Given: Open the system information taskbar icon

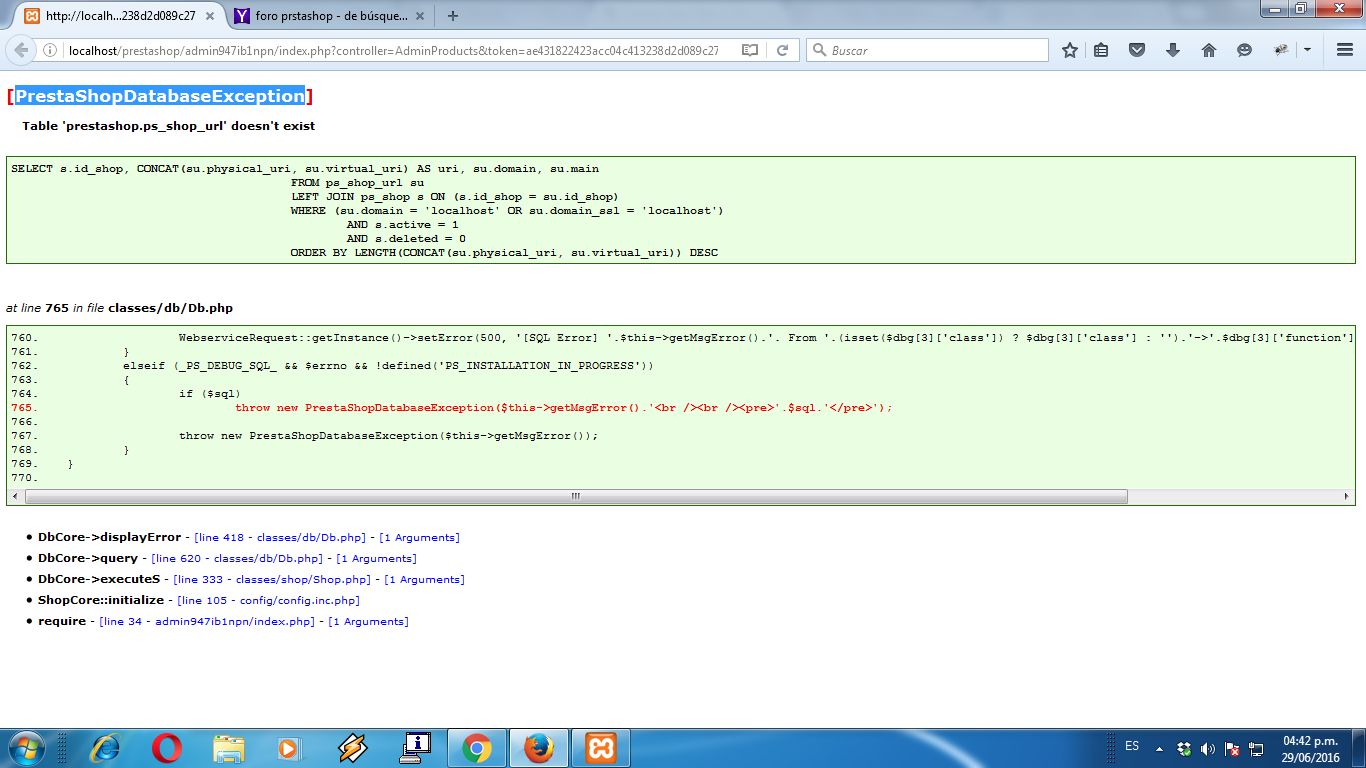Looking at the screenshot, I should 415,748.
